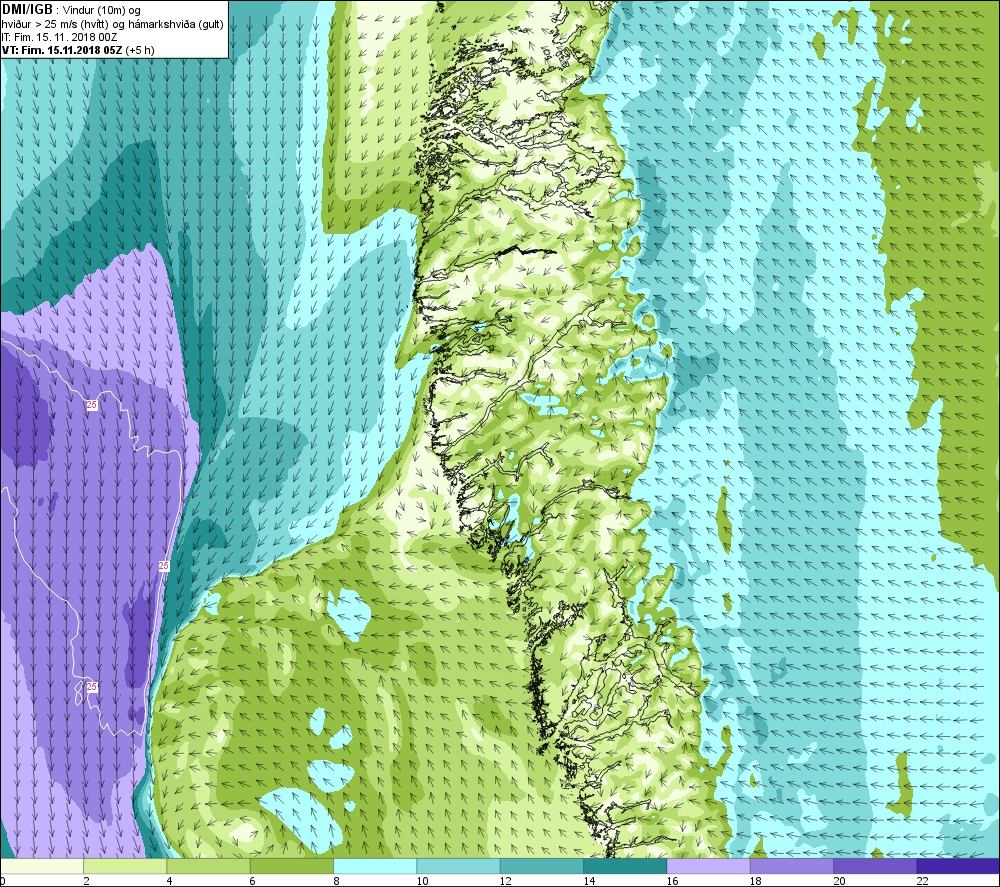This screenshot has width=1000, height=887.
Task: Click the legend value label 12
Action: pyautogui.click(x=506, y=881)
